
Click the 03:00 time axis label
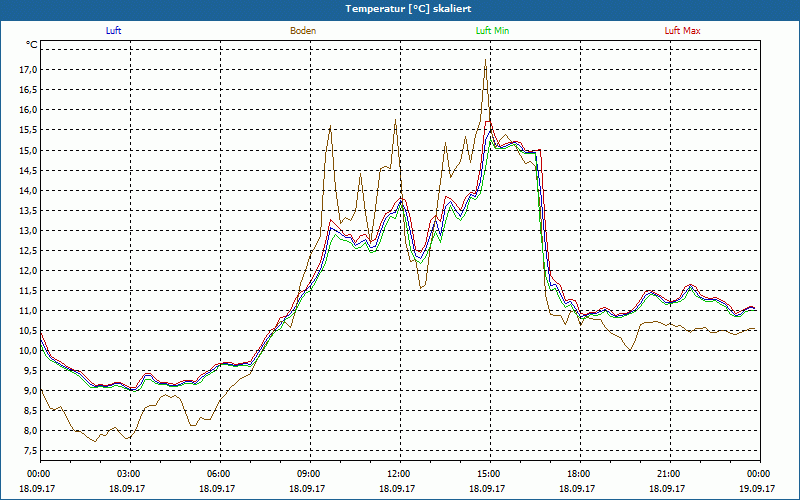[x=130, y=474]
